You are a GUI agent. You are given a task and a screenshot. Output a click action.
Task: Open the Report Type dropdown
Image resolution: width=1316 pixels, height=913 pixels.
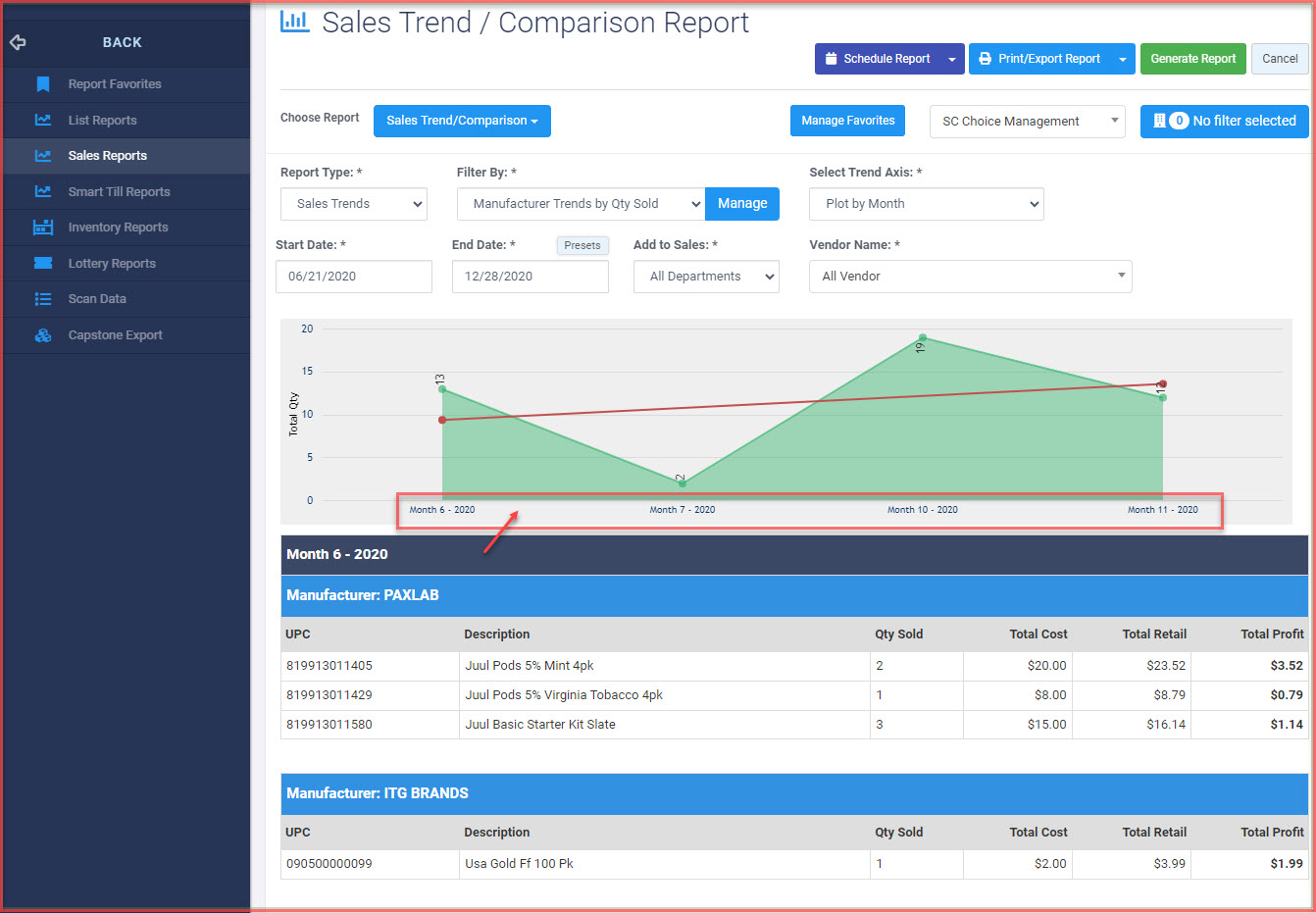pyautogui.click(x=354, y=204)
